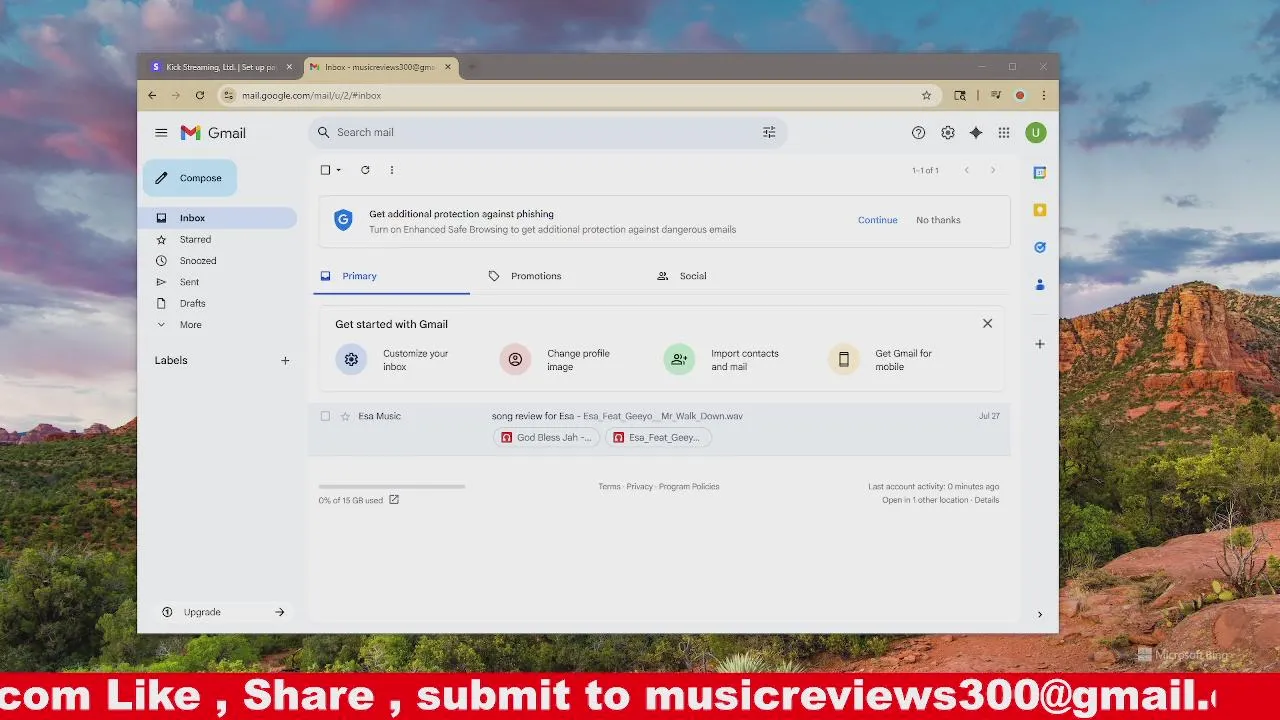Open the Support help icon

pyautogui.click(x=918, y=133)
